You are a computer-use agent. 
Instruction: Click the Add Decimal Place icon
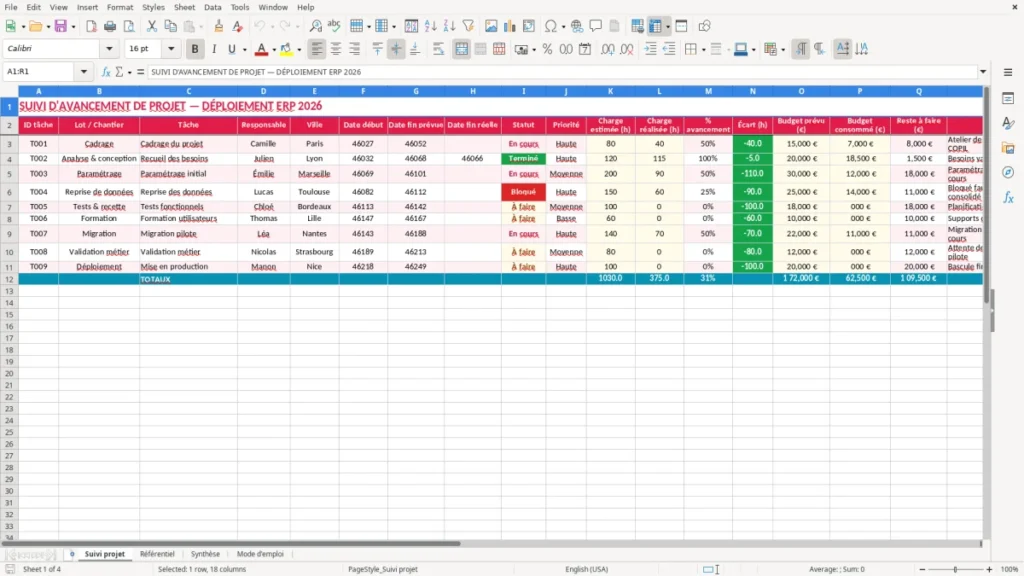click(x=607, y=49)
